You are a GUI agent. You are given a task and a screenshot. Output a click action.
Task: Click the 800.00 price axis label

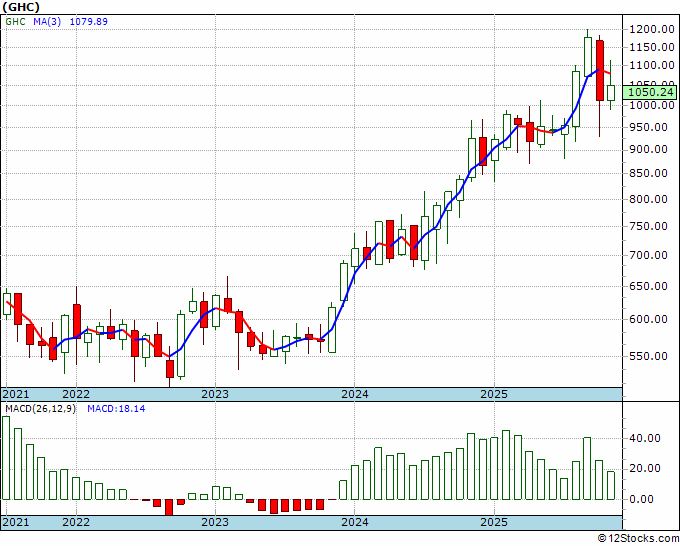pyautogui.click(x=647, y=199)
